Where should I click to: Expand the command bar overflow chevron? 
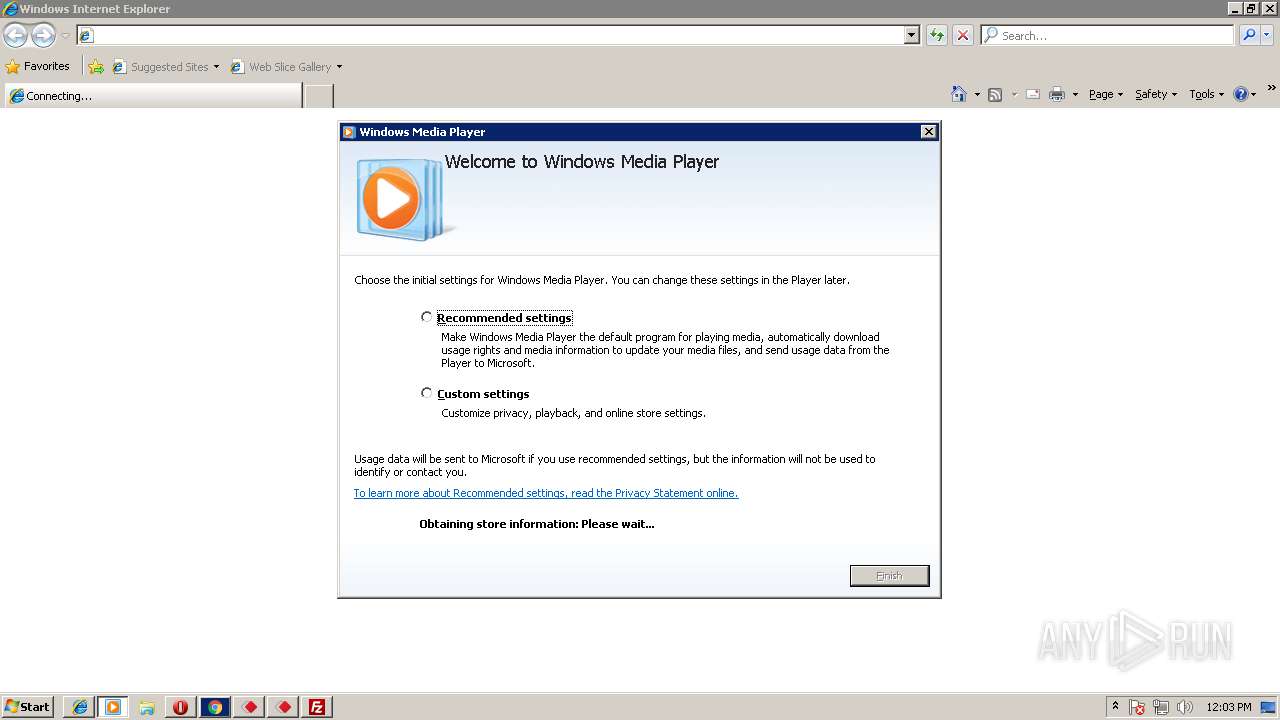click(1272, 89)
